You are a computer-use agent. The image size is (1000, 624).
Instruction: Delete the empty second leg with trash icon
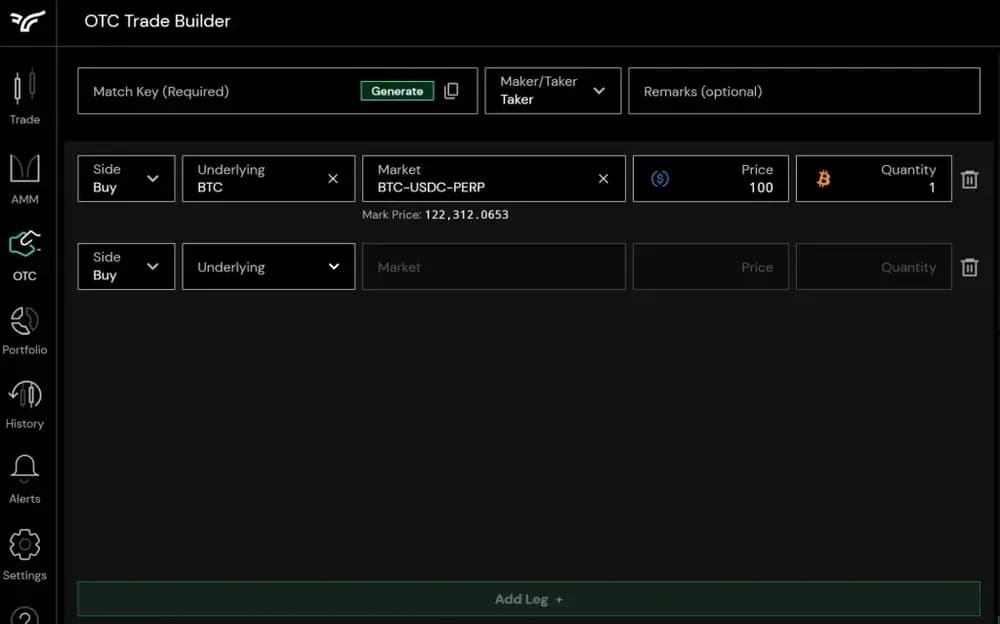(x=969, y=267)
